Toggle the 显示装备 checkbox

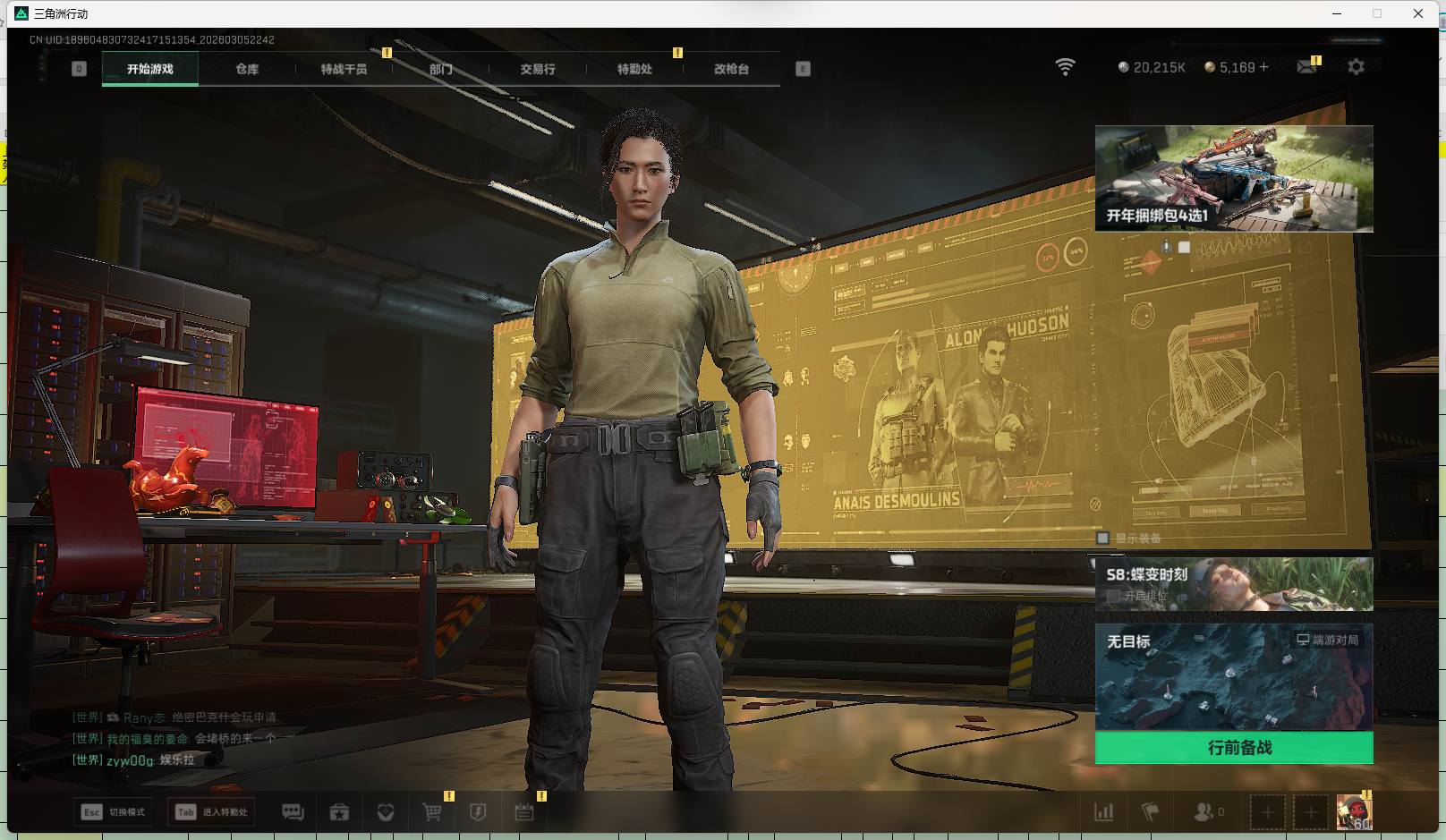click(1103, 539)
